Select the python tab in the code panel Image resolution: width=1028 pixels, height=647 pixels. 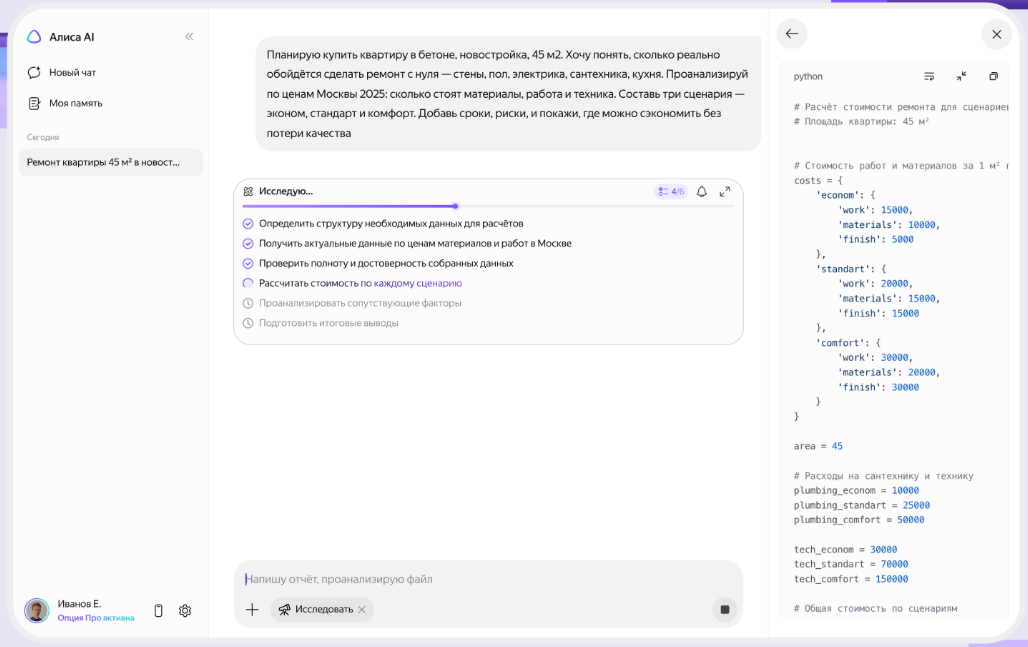tap(806, 75)
